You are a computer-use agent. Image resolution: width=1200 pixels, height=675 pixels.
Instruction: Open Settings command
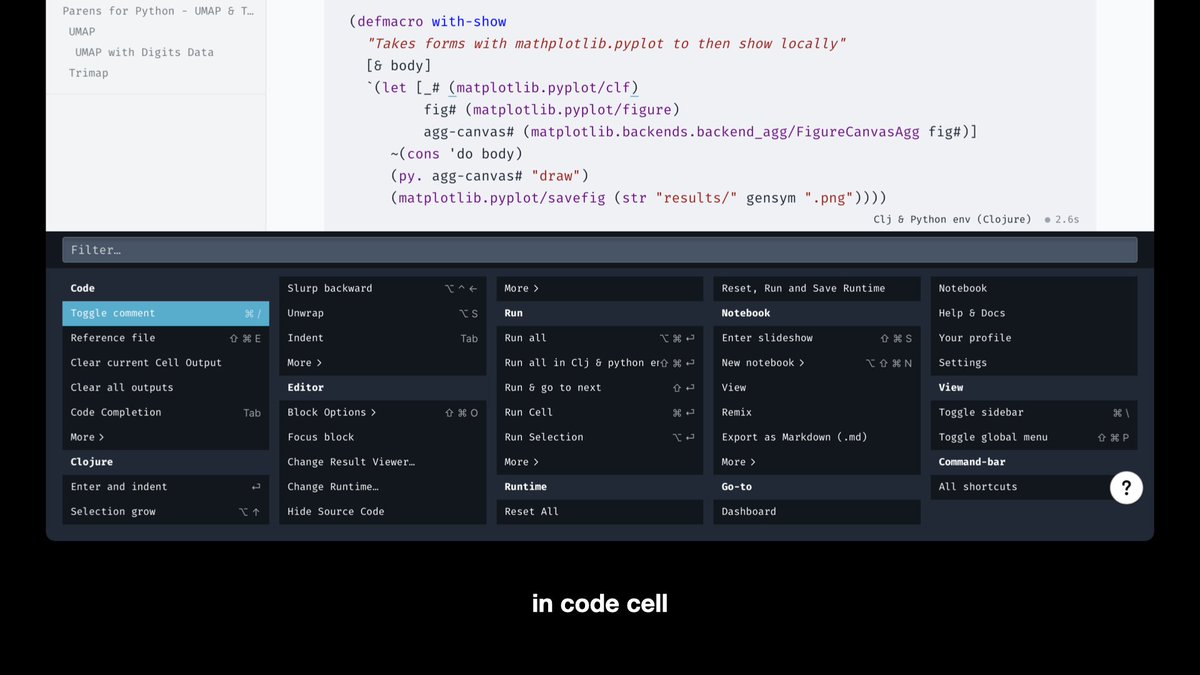(x=1033, y=363)
